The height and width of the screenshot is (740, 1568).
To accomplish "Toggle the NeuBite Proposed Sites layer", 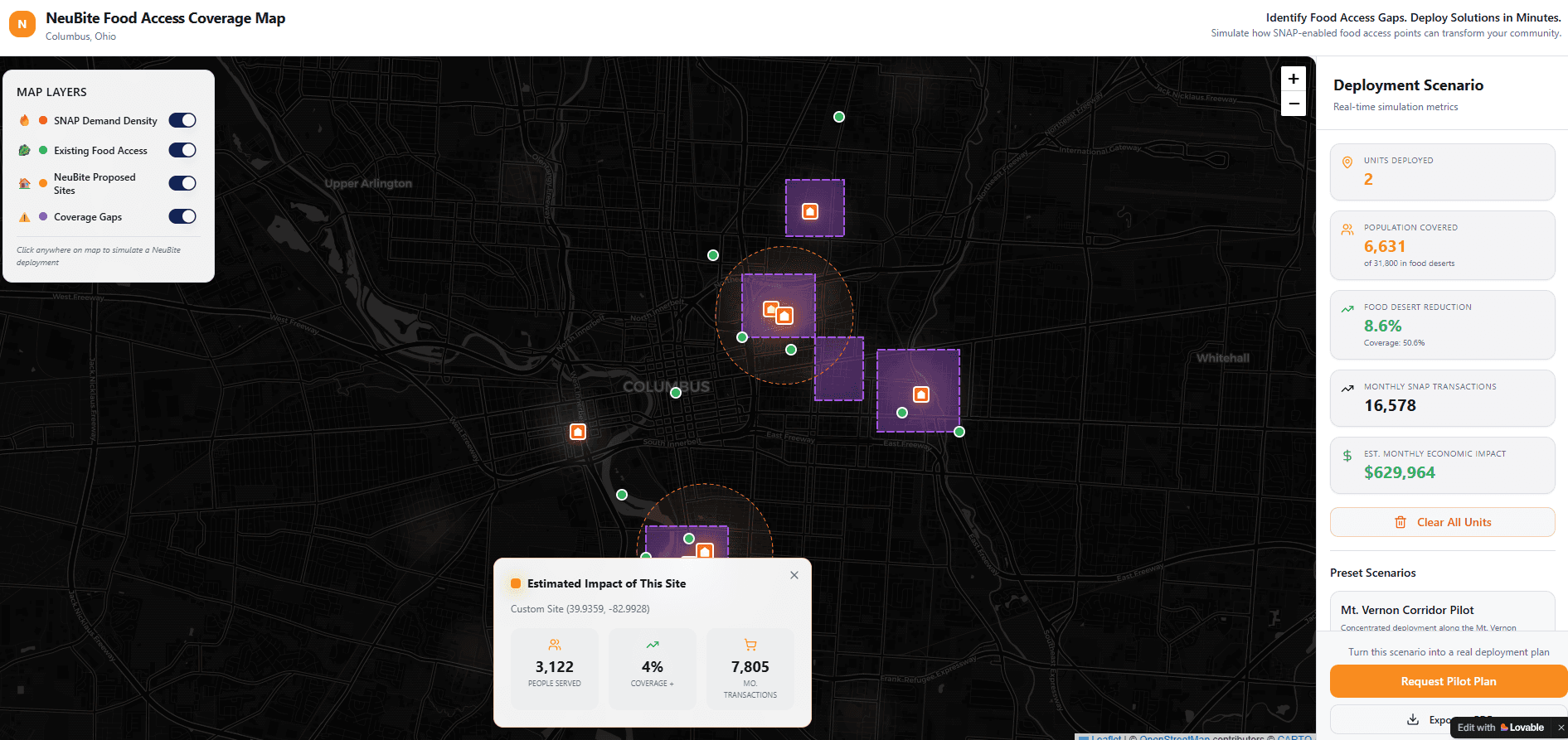I will point(182,183).
